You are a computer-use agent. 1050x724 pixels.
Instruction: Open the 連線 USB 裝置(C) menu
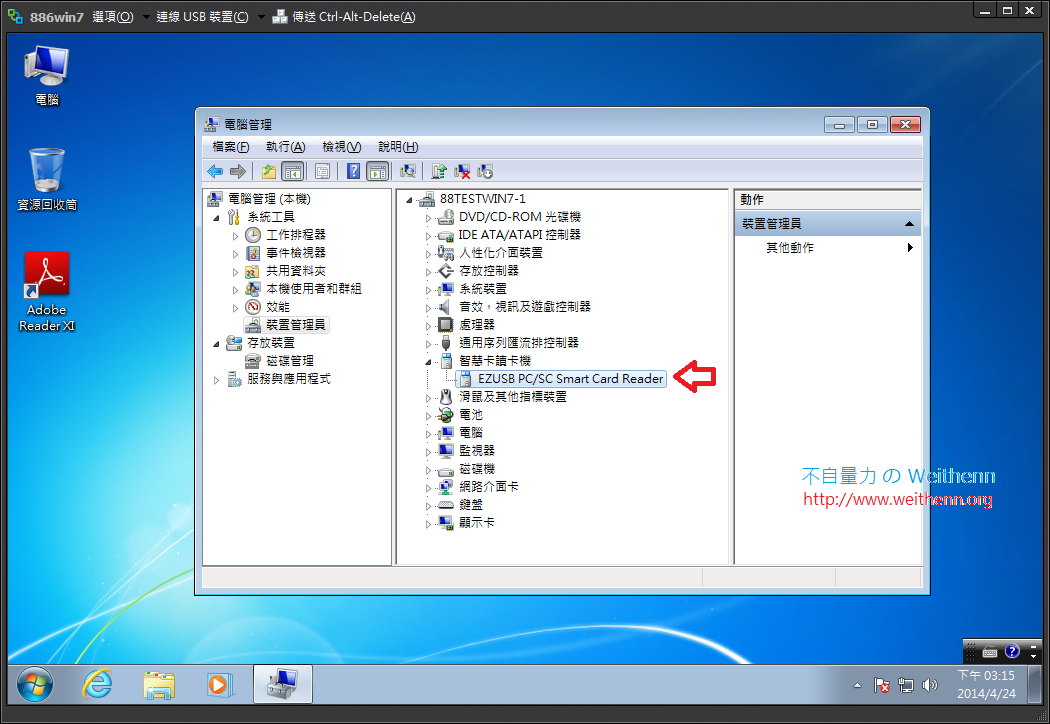pos(202,17)
